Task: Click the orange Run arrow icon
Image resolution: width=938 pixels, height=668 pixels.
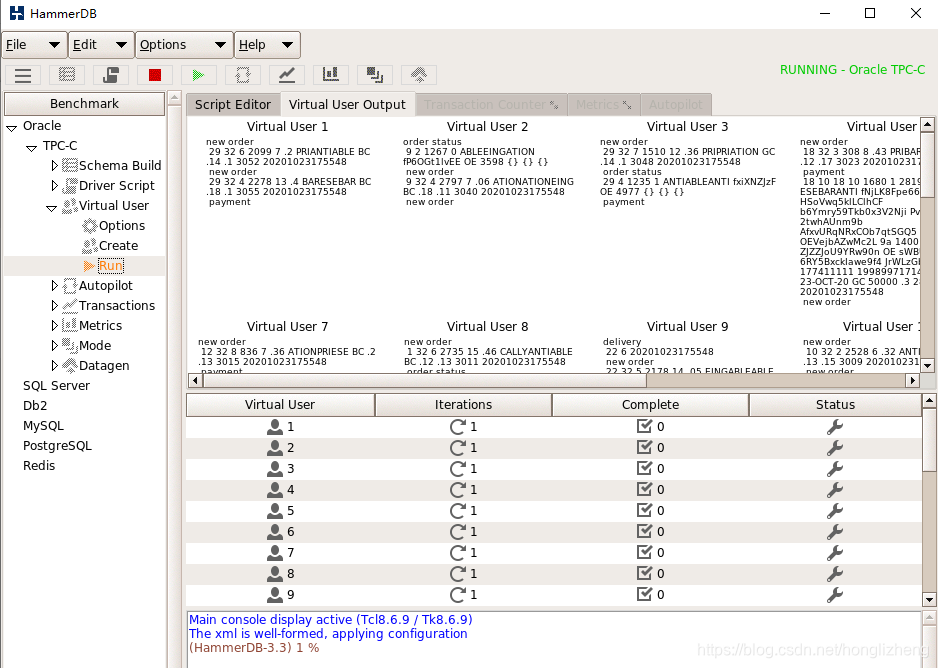Action: [x=89, y=266]
